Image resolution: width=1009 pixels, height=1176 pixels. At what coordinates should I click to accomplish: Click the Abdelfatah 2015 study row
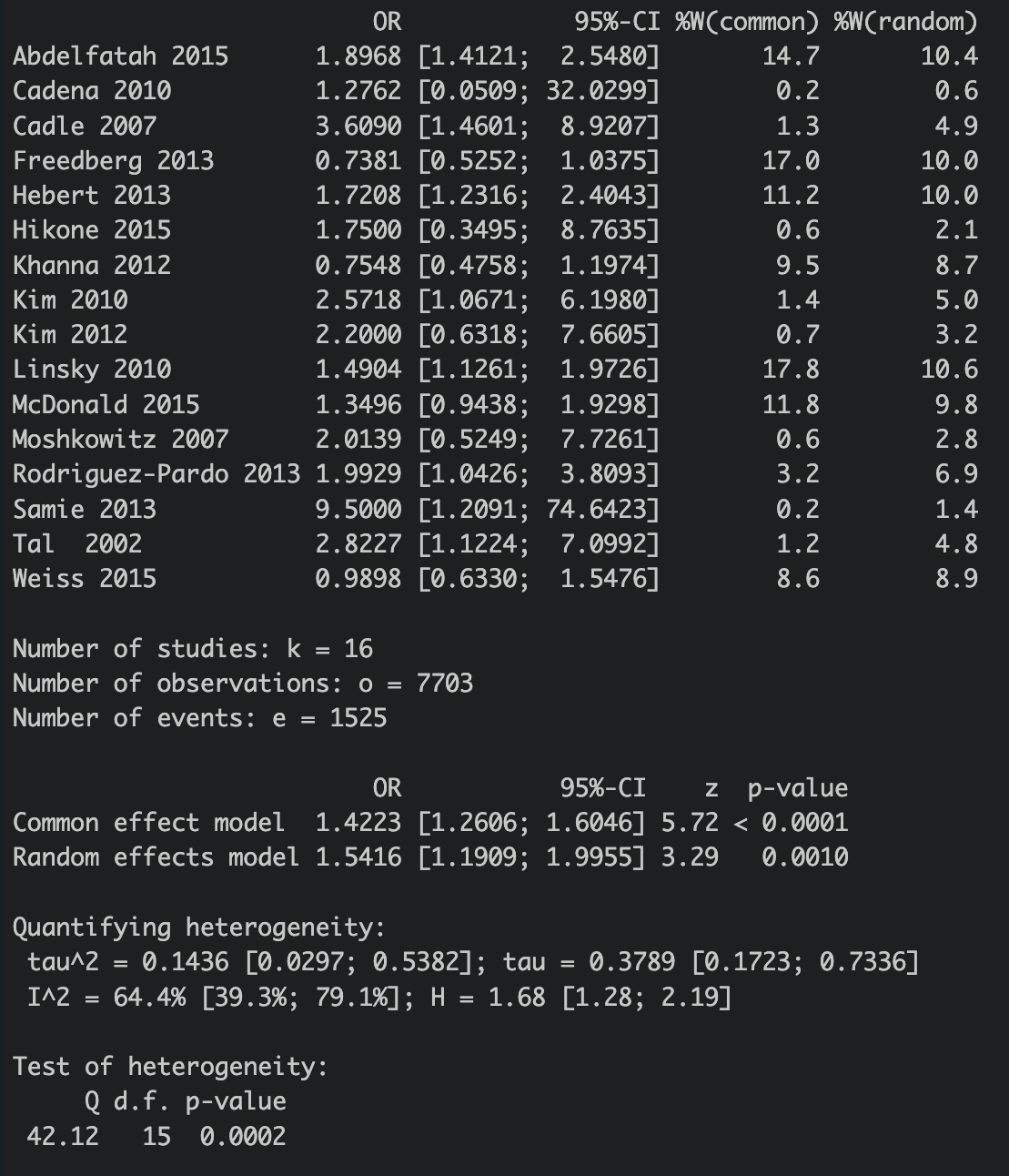[x=496, y=56]
